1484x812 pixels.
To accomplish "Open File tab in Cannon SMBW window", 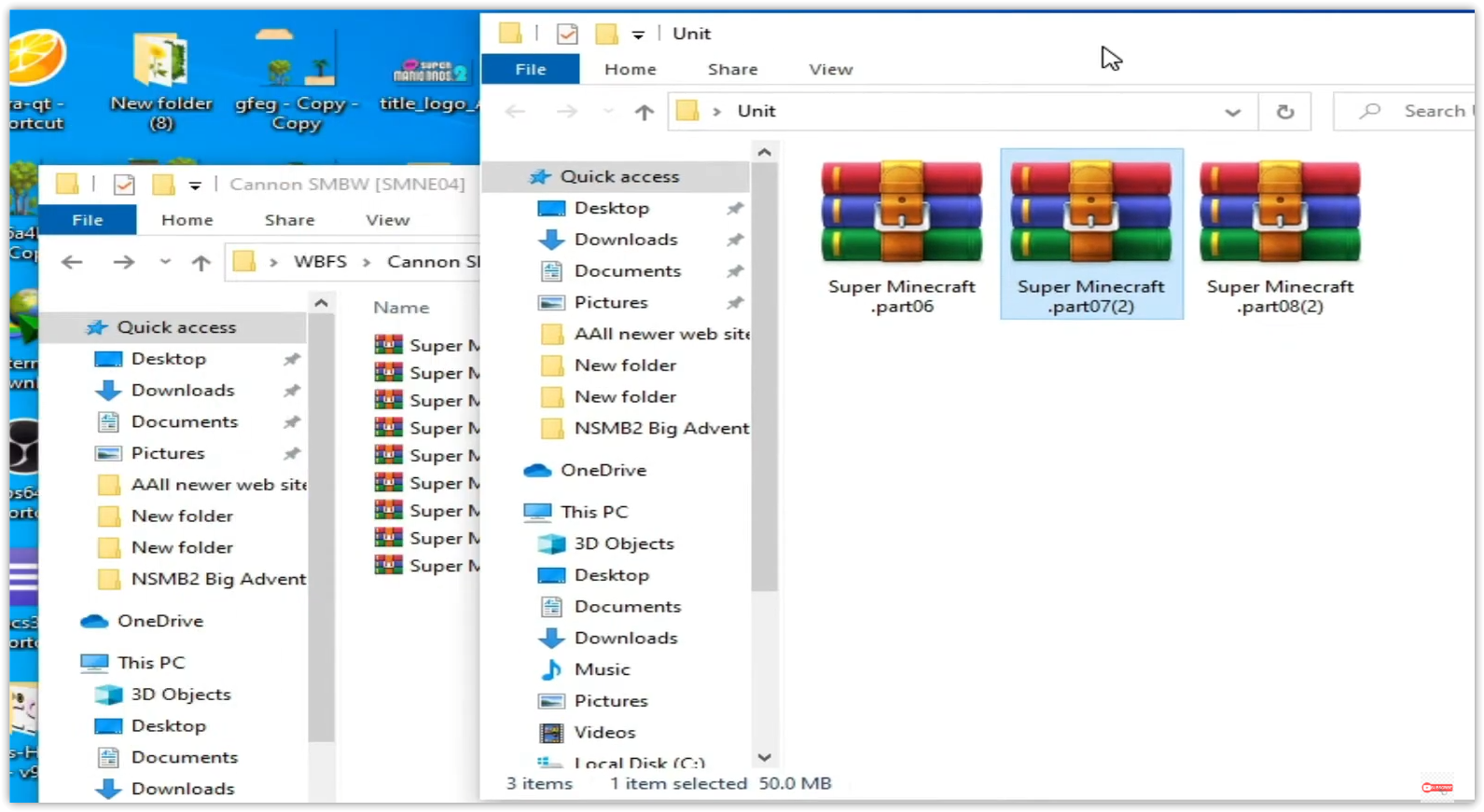I will click(88, 220).
